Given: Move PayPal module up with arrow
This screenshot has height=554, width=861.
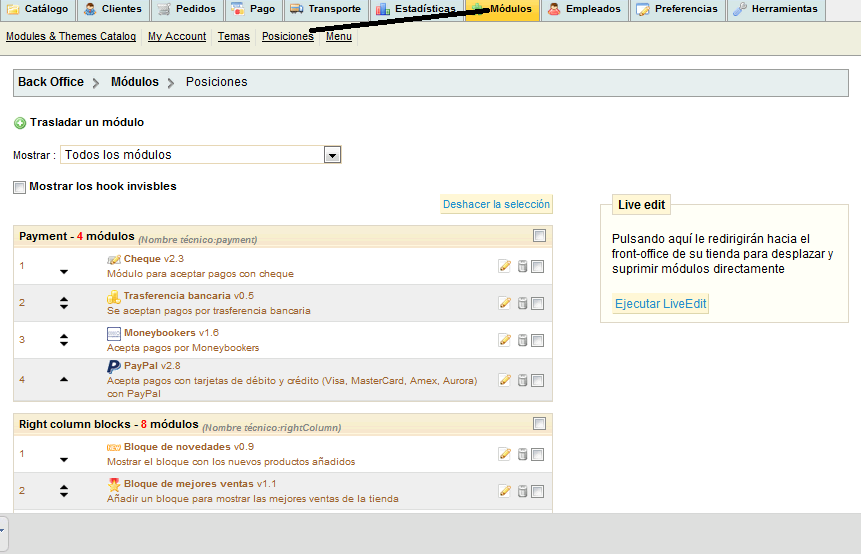Looking at the screenshot, I should [x=64, y=379].
